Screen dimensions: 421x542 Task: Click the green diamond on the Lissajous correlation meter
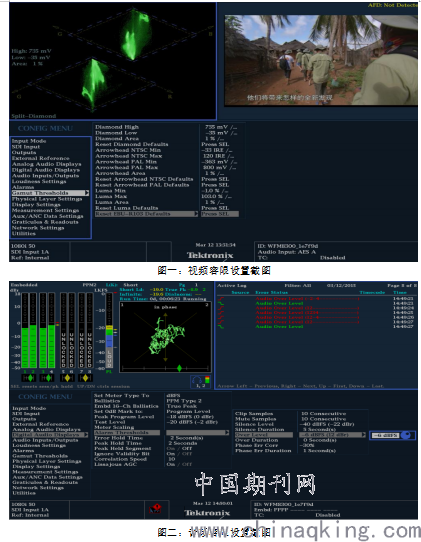(x=179, y=368)
